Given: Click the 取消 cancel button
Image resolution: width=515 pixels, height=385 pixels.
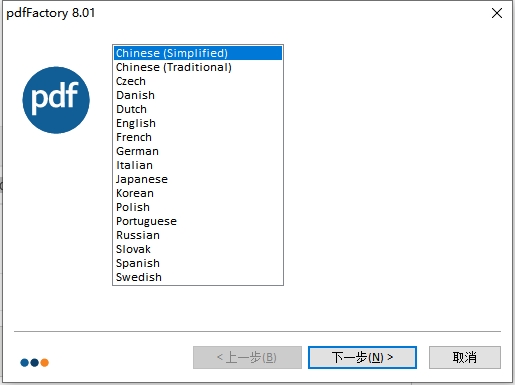Looking at the screenshot, I should tap(465, 357).
